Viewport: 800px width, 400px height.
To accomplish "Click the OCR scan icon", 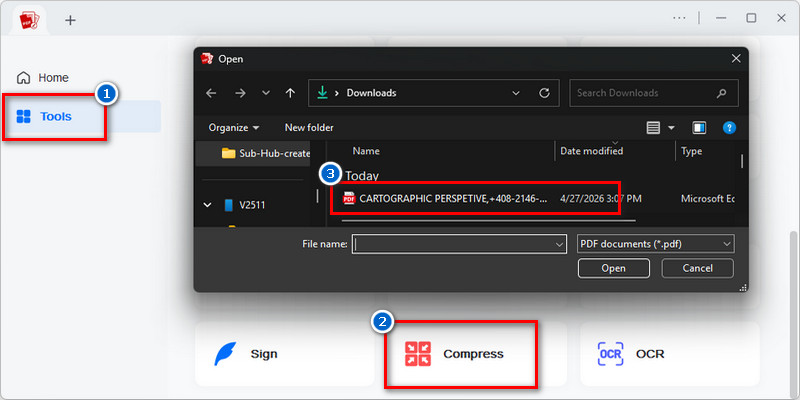I will 610,354.
